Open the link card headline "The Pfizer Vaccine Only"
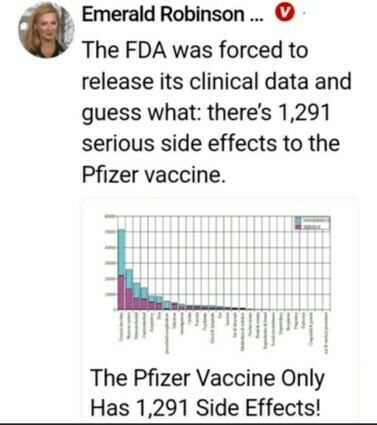The height and width of the screenshot is (425, 377). coord(207,378)
